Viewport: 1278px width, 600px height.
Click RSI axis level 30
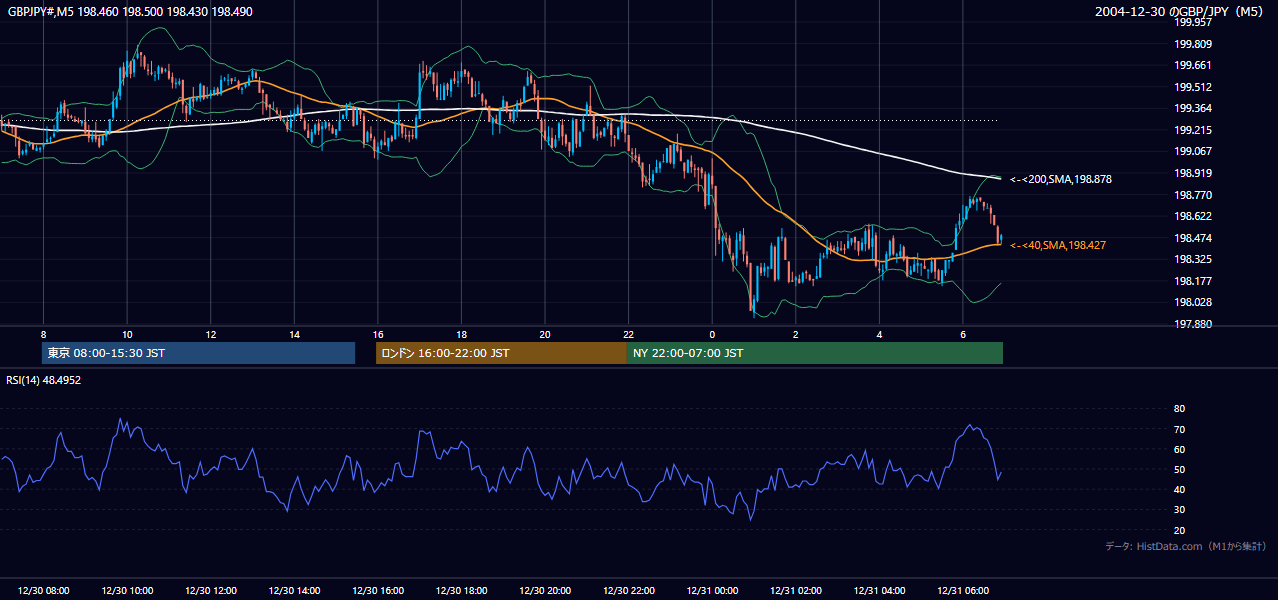(1180, 510)
